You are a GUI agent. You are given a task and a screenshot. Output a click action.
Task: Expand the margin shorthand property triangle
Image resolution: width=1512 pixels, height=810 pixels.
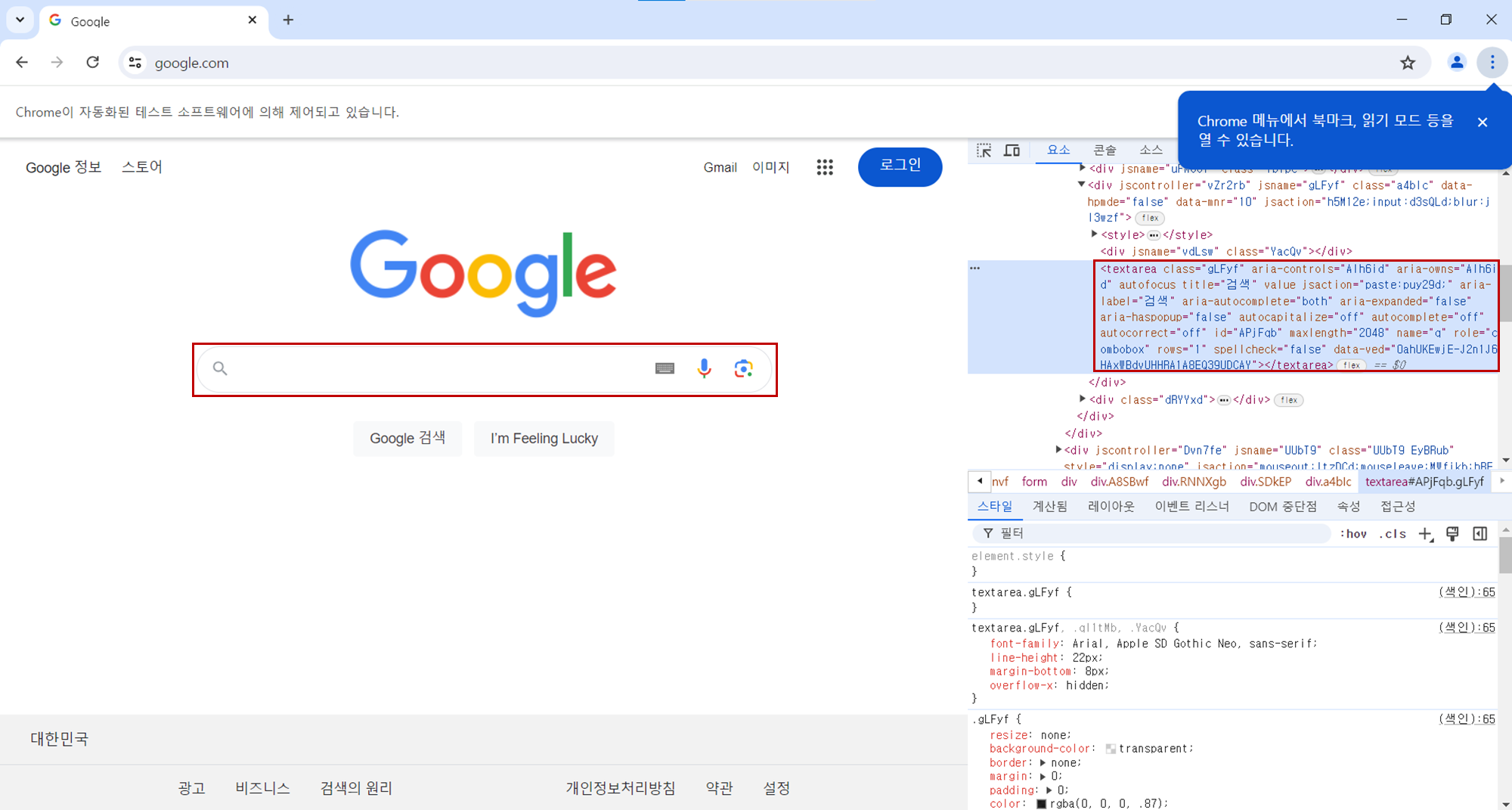point(1043,776)
